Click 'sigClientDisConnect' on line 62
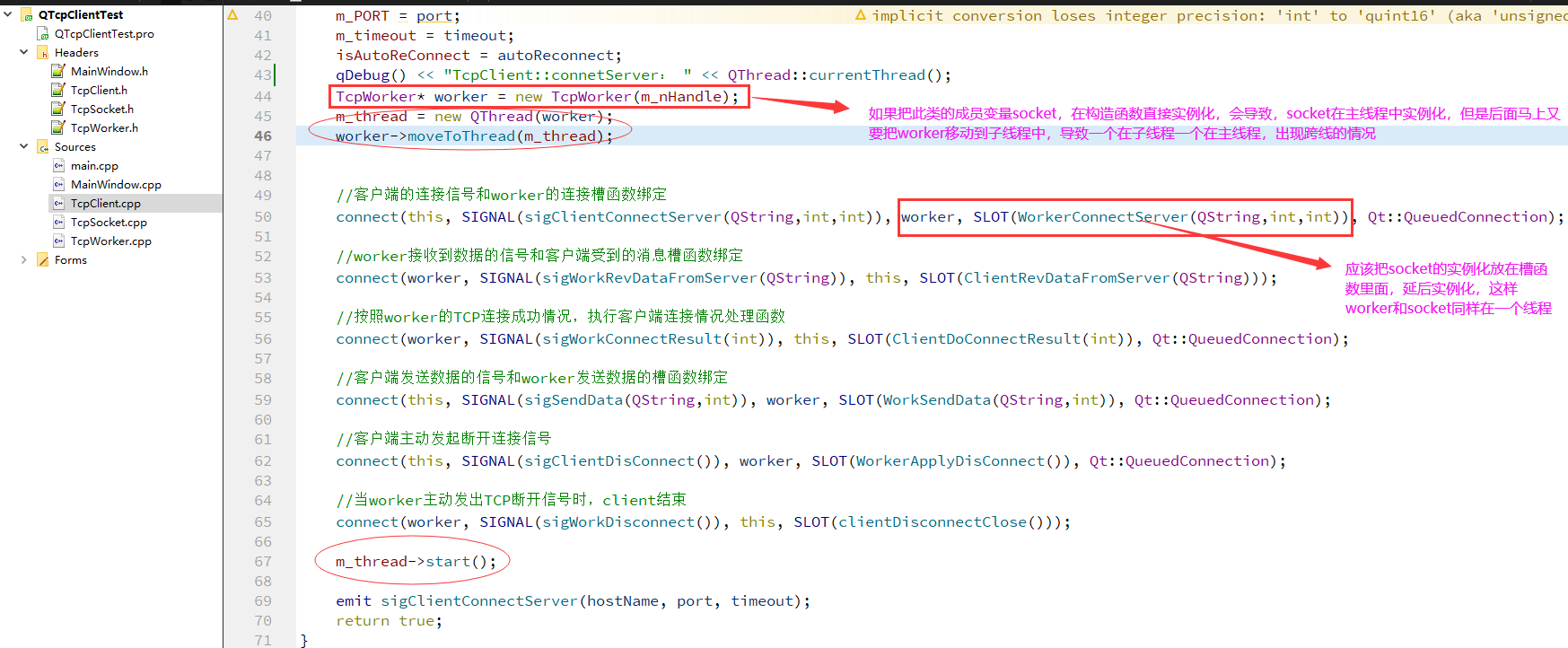Viewport: 1568px width, 648px height. point(609,460)
